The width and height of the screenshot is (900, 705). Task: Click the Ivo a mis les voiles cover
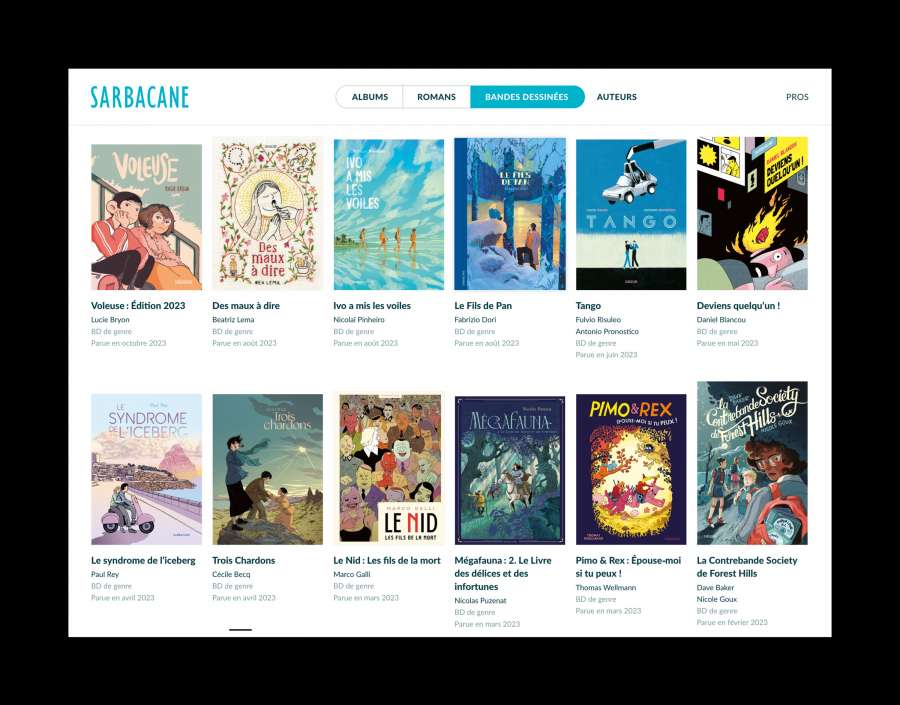tap(389, 215)
